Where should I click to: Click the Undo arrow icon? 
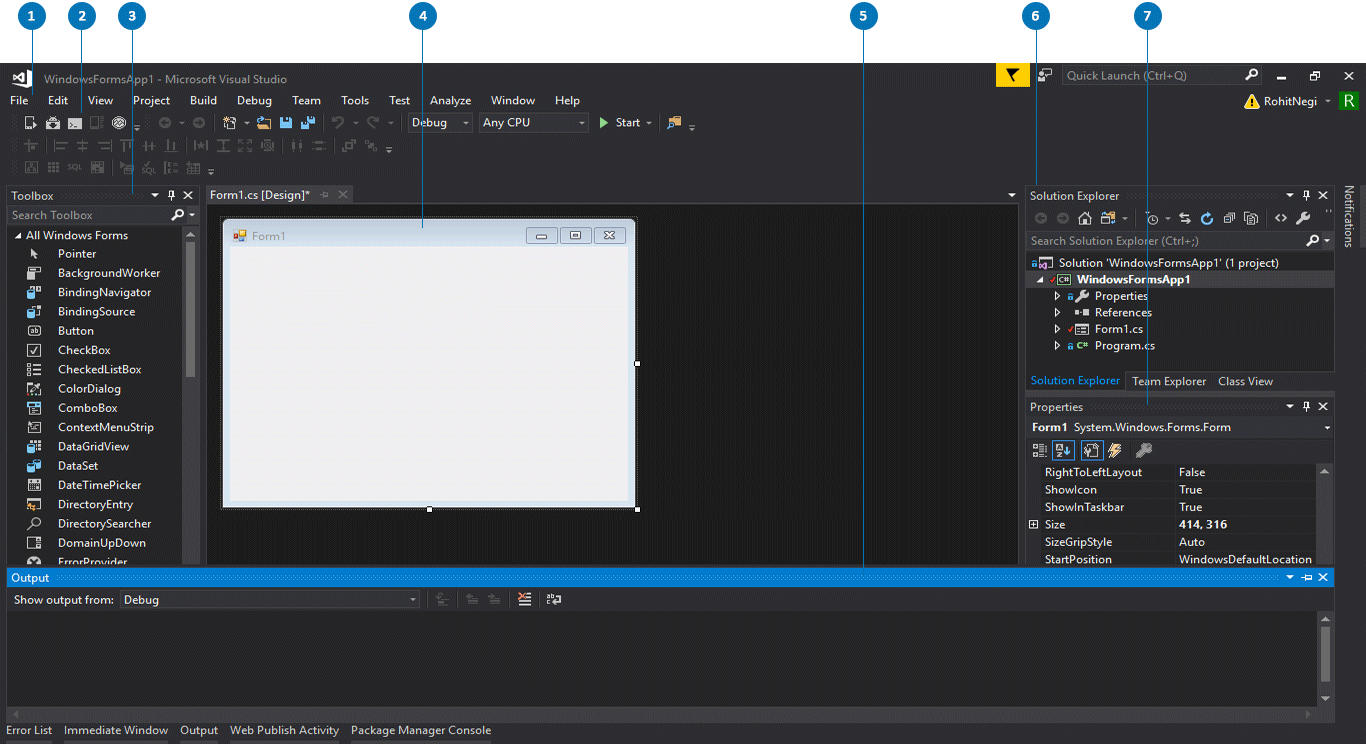point(338,123)
